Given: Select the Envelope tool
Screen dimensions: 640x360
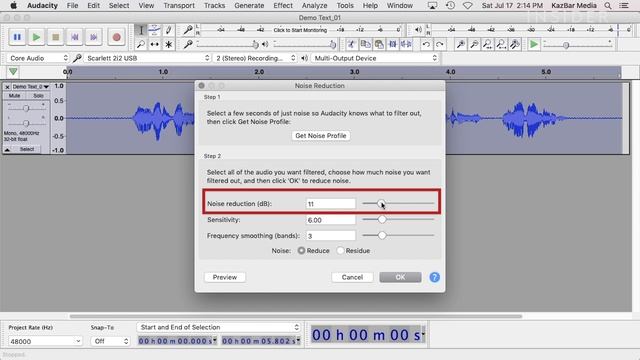Looking at the screenshot, I should [x=154, y=30].
